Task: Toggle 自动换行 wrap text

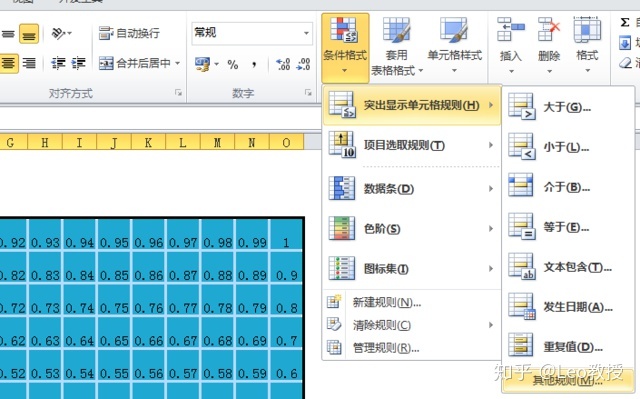Action: [129, 33]
